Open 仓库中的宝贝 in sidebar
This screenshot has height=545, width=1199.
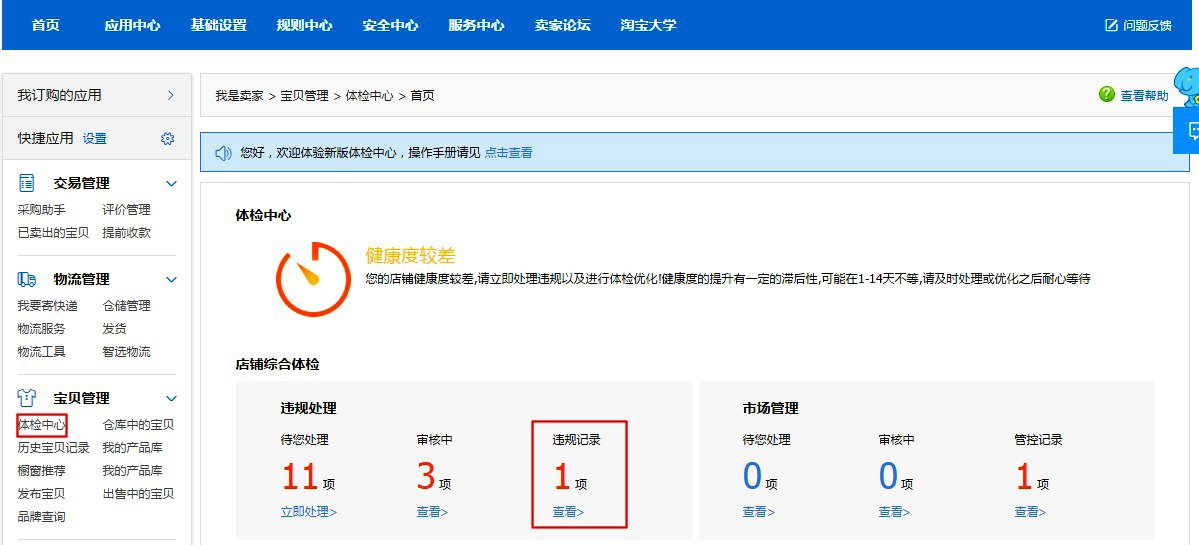pyautogui.click(x=138, y=425)
